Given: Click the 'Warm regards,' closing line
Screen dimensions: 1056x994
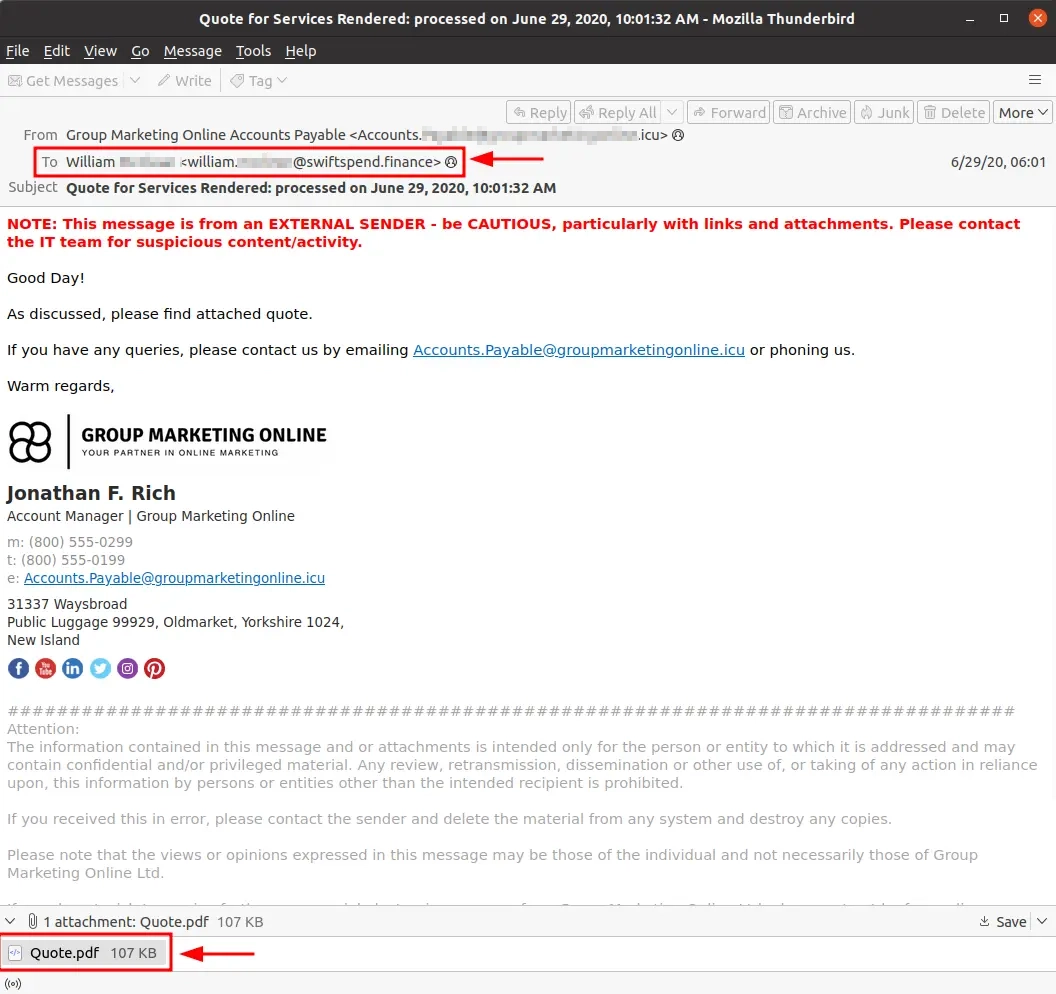Looking at the screenshot, I should click(61, 386).
